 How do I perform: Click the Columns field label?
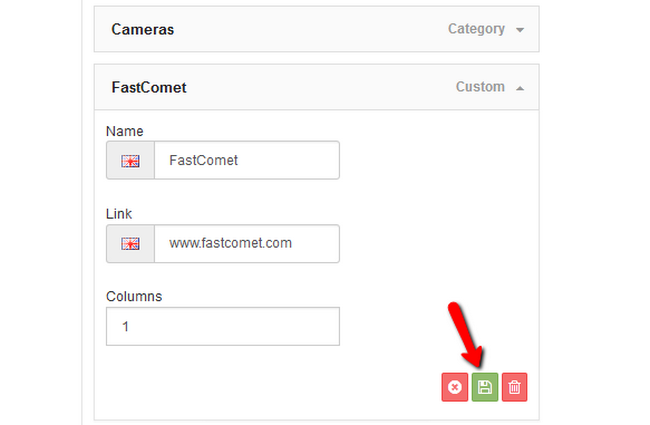click(x=134, y=296)
